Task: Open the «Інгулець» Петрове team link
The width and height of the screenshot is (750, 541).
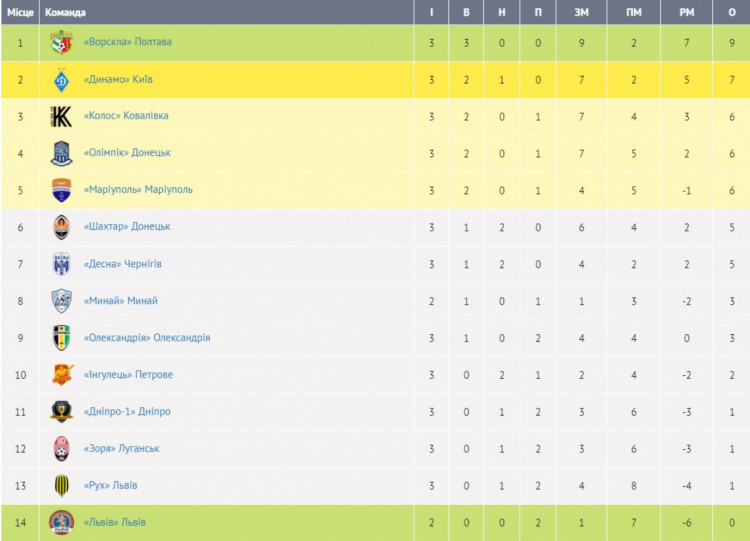Action: click(x=128, y=375)
